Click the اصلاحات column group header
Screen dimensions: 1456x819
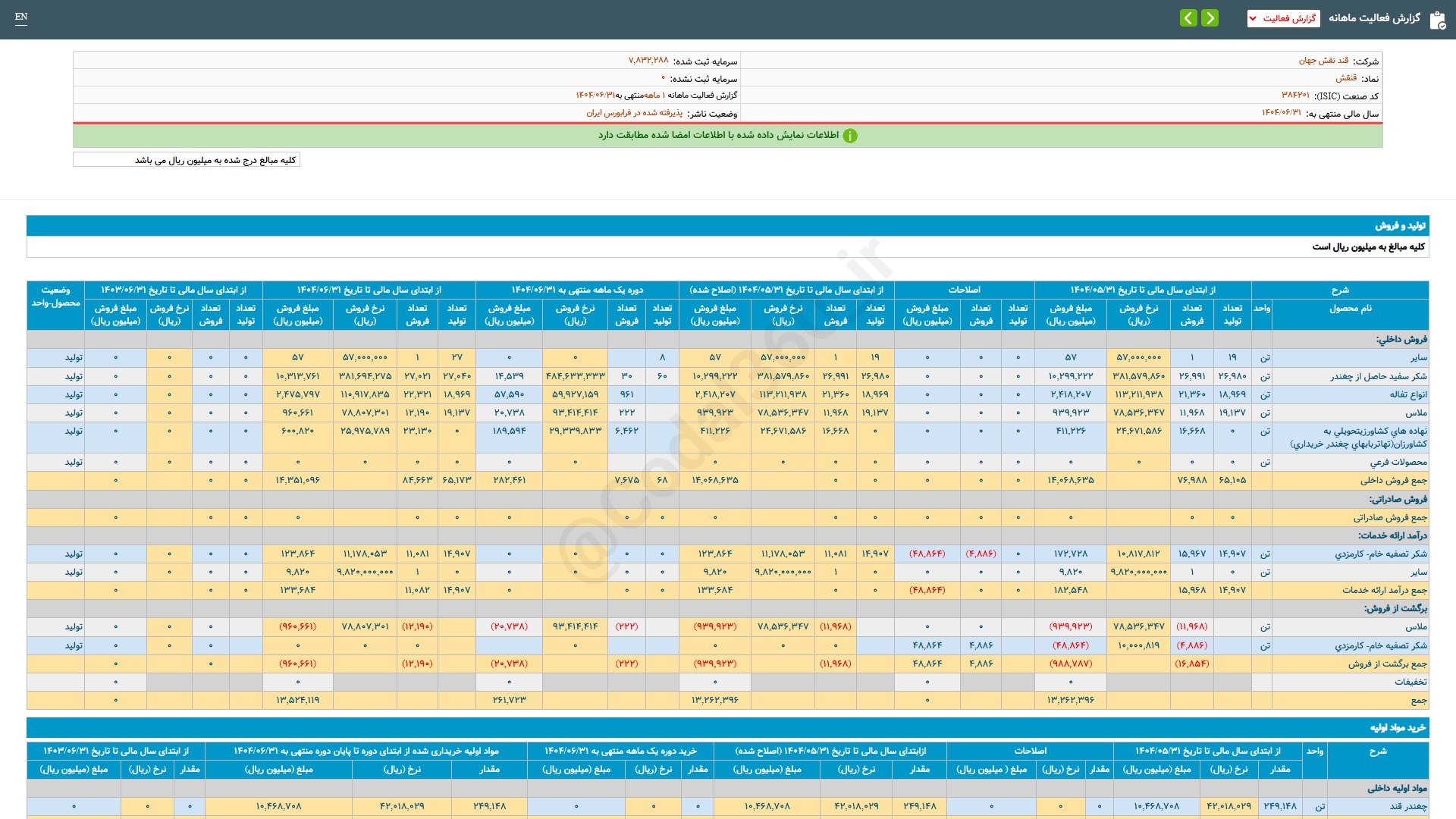[x=964, y=290]
